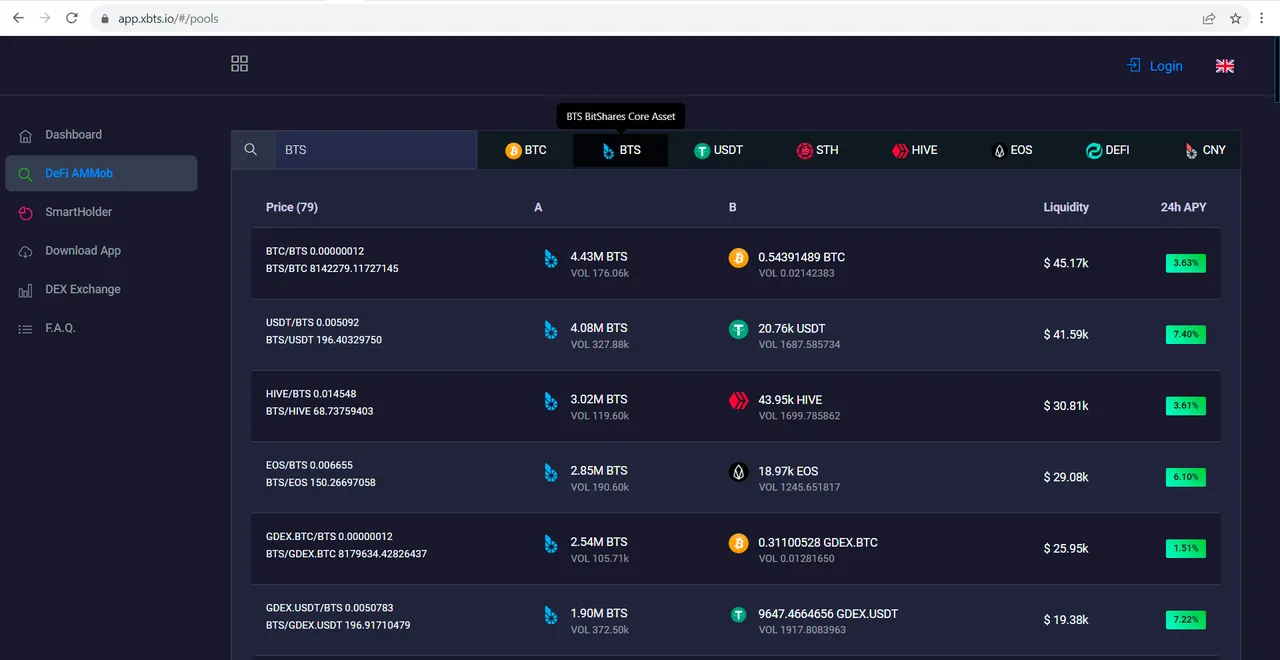The width and height of the screenshot is (1280, 660).
Task: Click the 7.22% APY badge
Action: click(x=1186, y=620)
